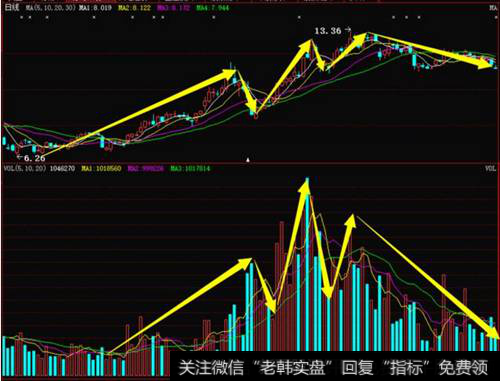500x381 pixels.
Task: Click the red hollow candle at the pullback low
Action: point(256,116)
